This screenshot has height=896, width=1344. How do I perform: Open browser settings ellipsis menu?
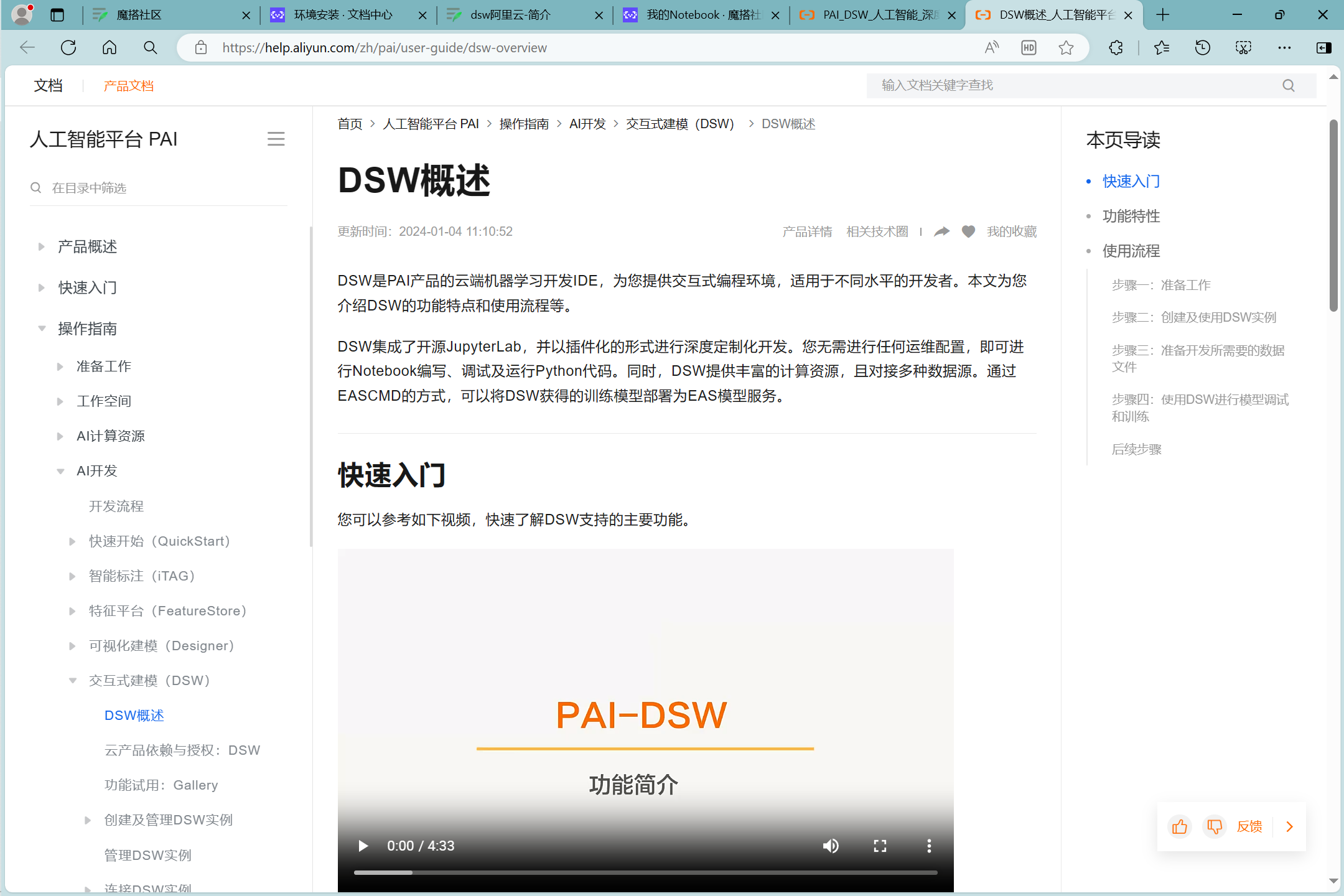pos(1284,47)
